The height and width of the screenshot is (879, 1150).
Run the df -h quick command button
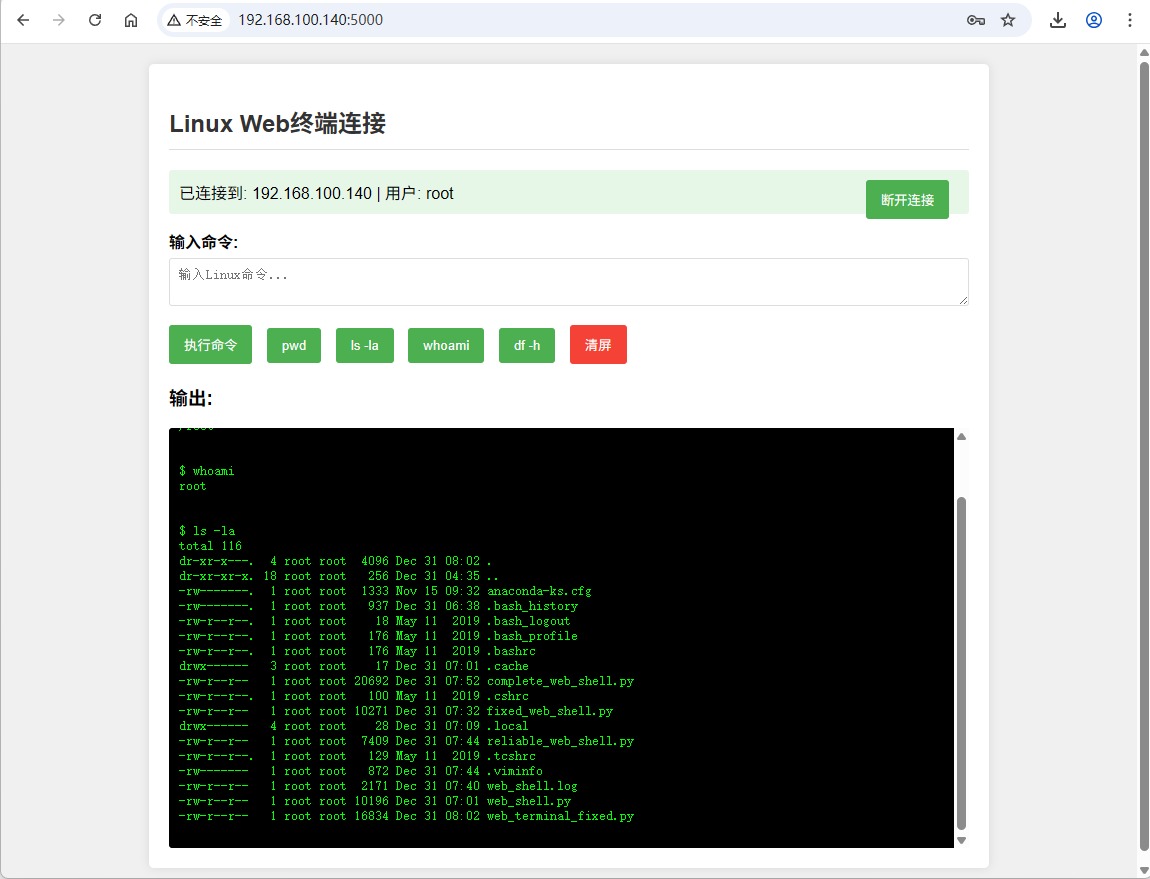[527, 345]
